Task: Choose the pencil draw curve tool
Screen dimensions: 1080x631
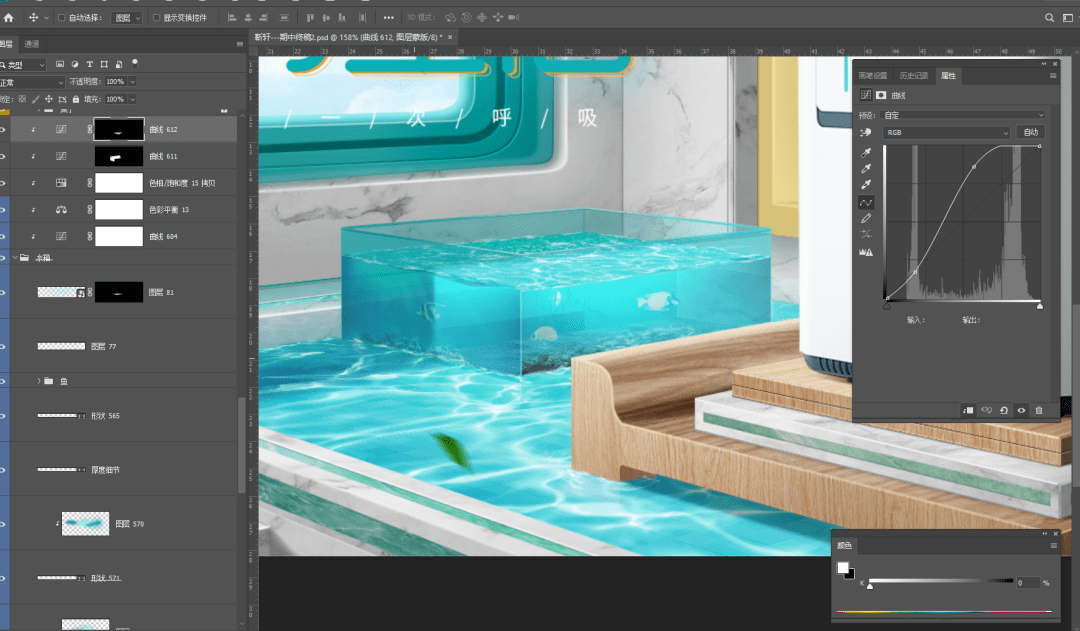Action: pos(866,218)
